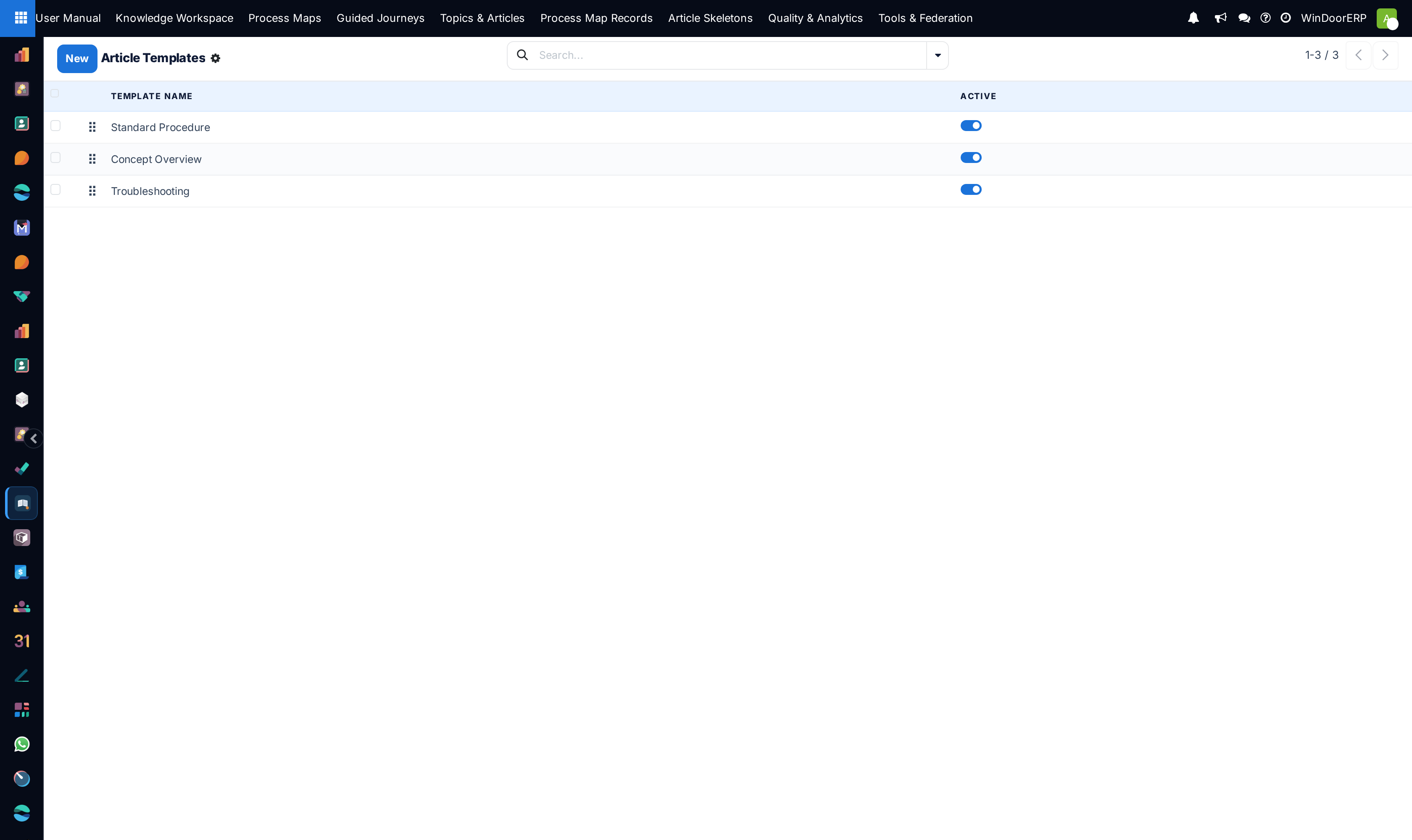Expand the search options dropdown arrow

938,55
